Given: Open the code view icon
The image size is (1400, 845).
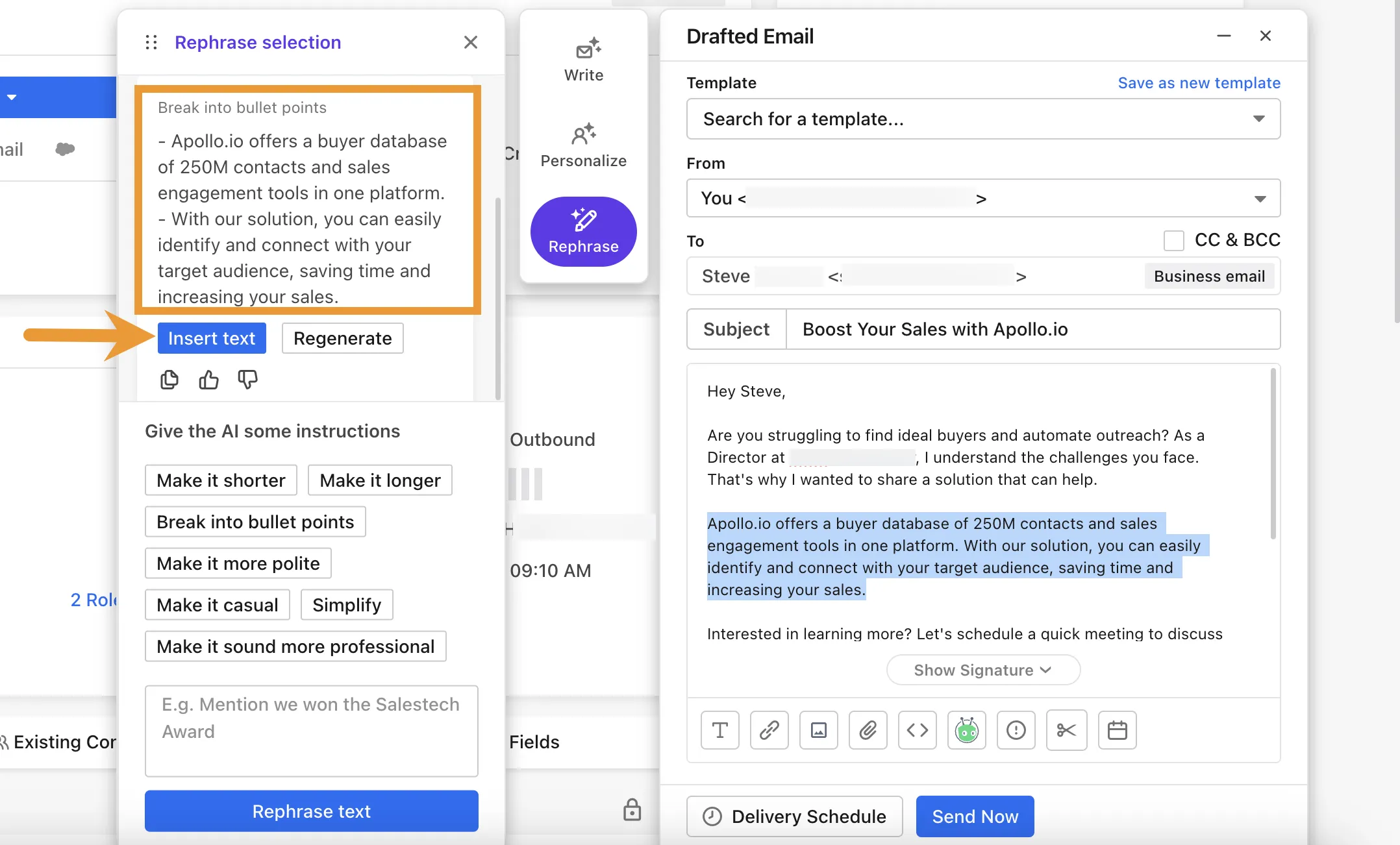Looking at the screenshot, I should (917, 730).
